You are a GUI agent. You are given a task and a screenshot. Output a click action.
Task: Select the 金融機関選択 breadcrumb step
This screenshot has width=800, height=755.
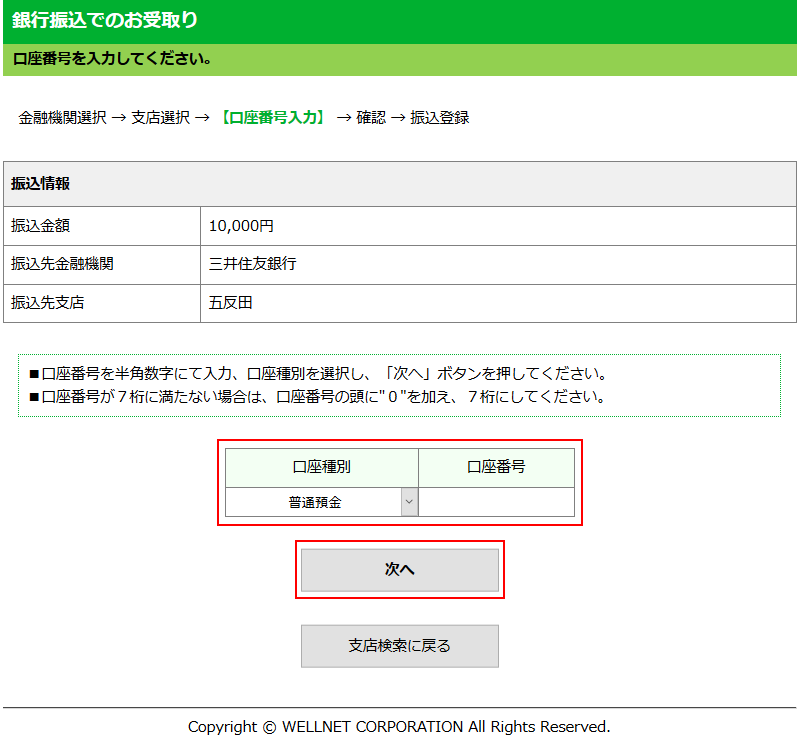click(62, 117)
